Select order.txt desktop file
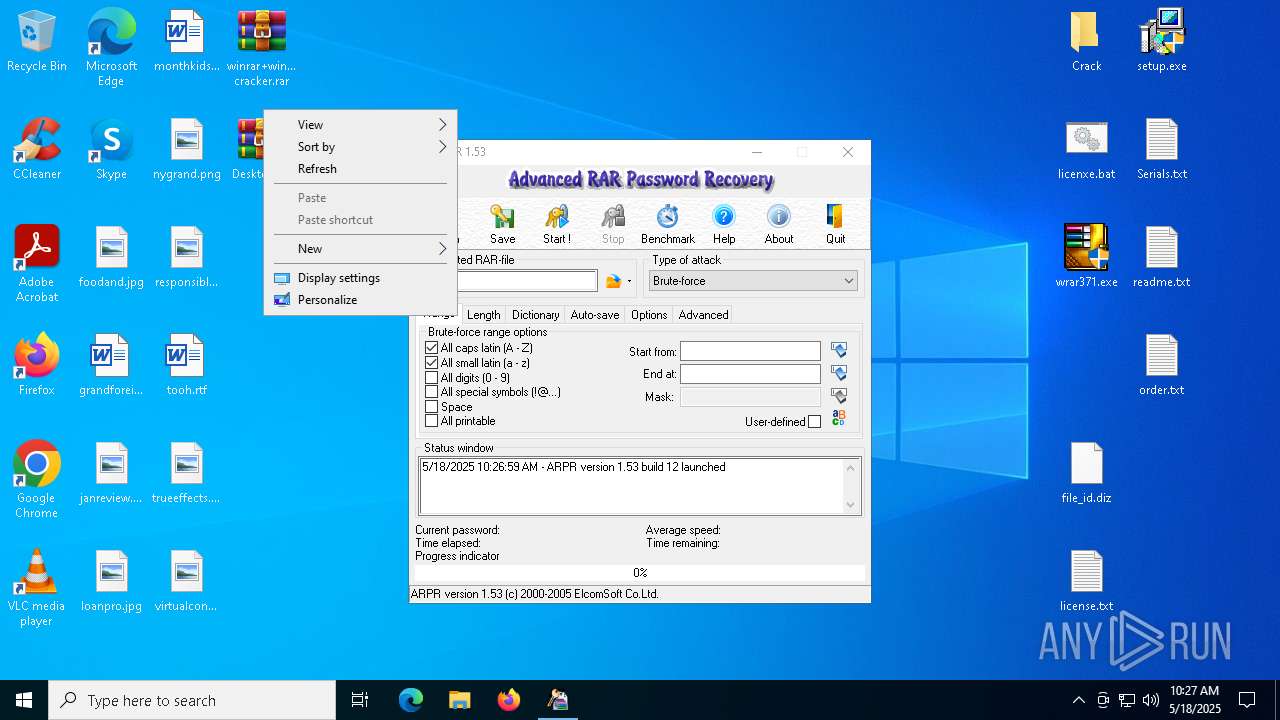Screen dimensions: 1280x720 tap(1162, 365)
